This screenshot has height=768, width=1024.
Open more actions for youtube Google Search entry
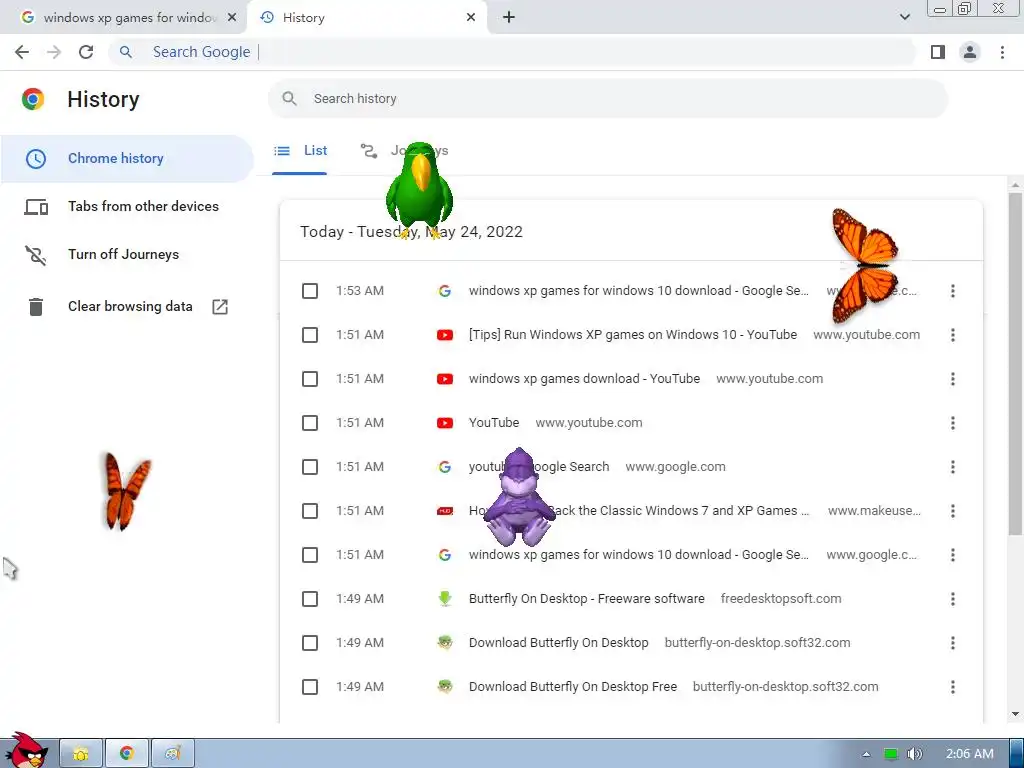click(953, 467)
